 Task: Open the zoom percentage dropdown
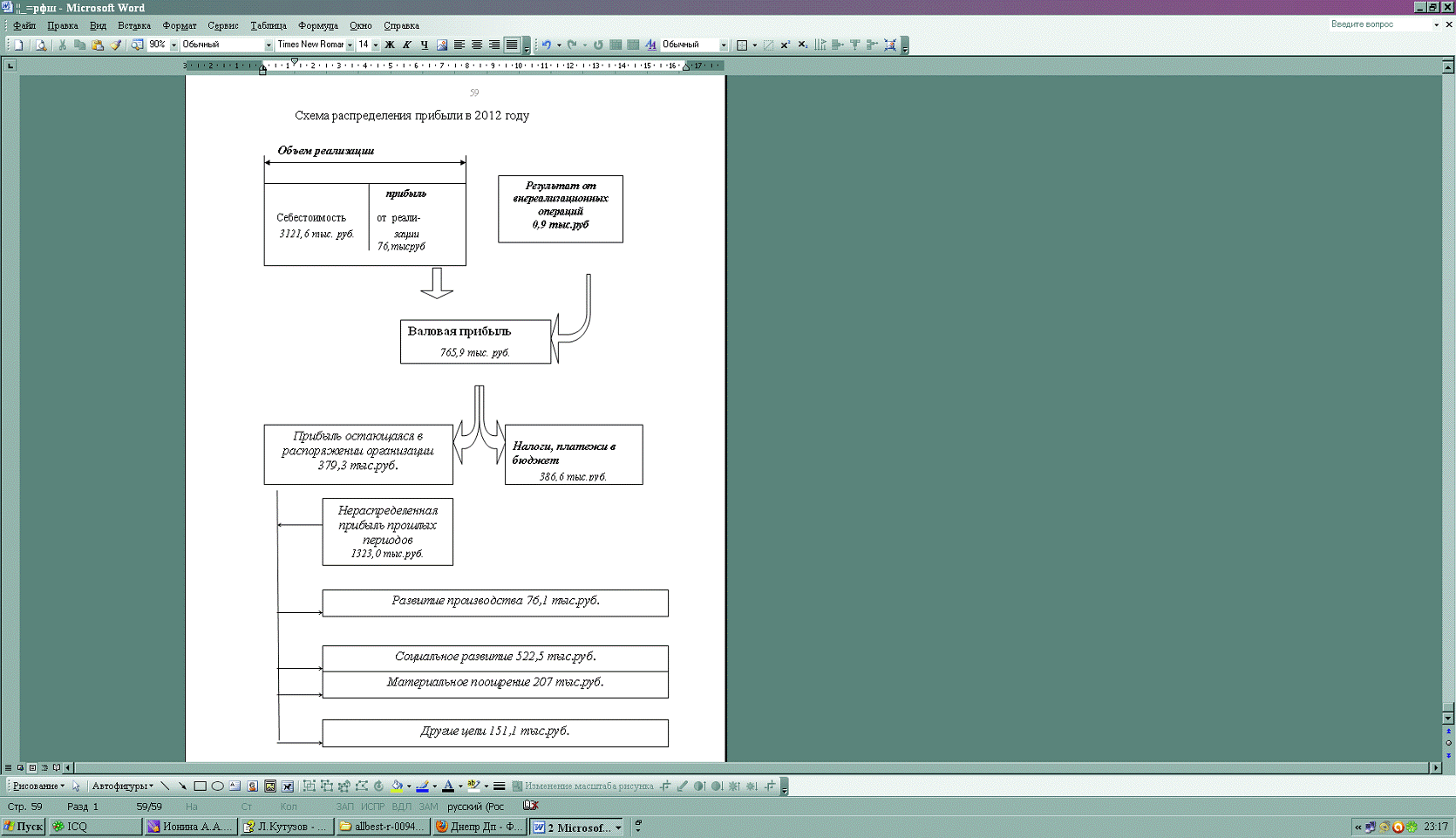coord(173,44)
